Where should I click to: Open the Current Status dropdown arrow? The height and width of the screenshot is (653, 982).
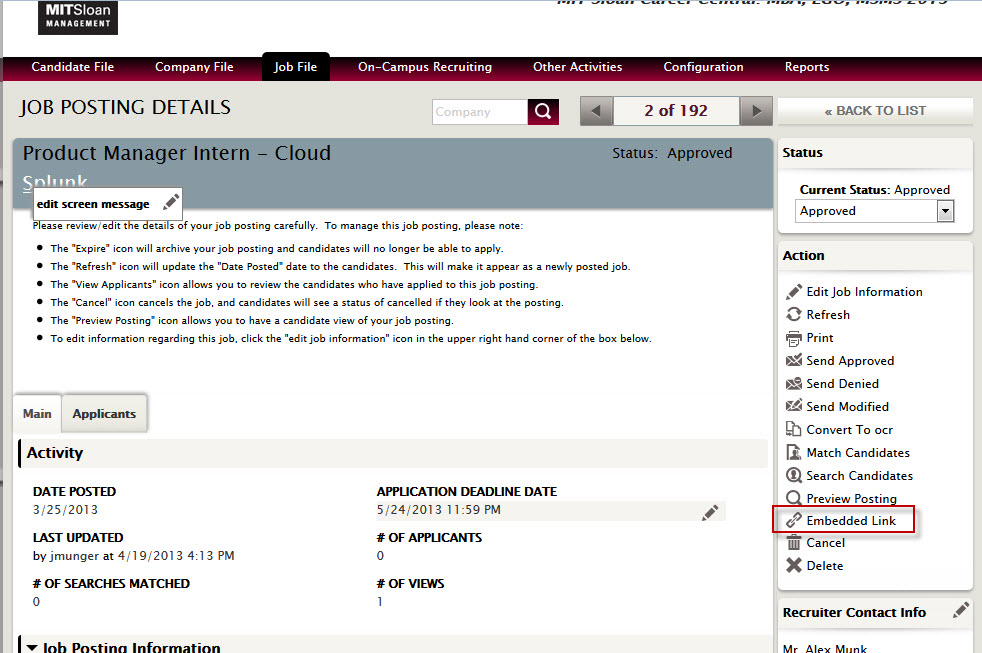[945, 211]
